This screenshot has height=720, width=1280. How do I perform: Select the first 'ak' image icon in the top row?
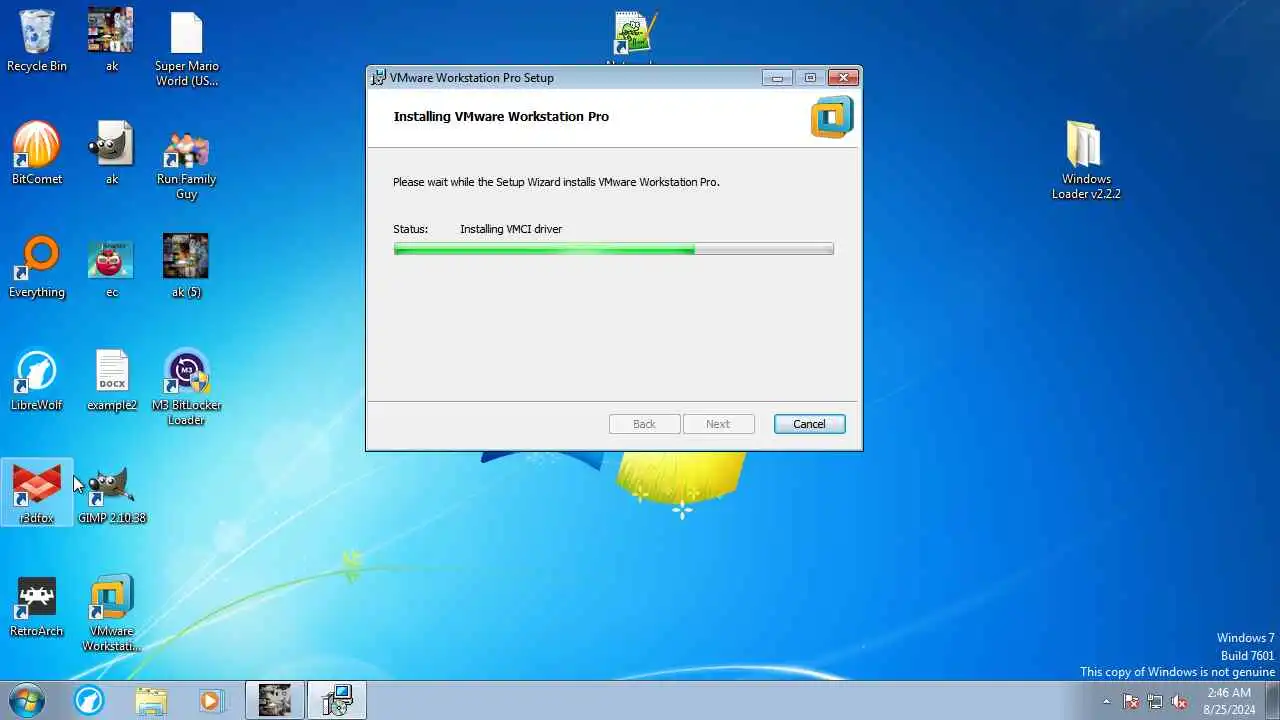[111, 41]
